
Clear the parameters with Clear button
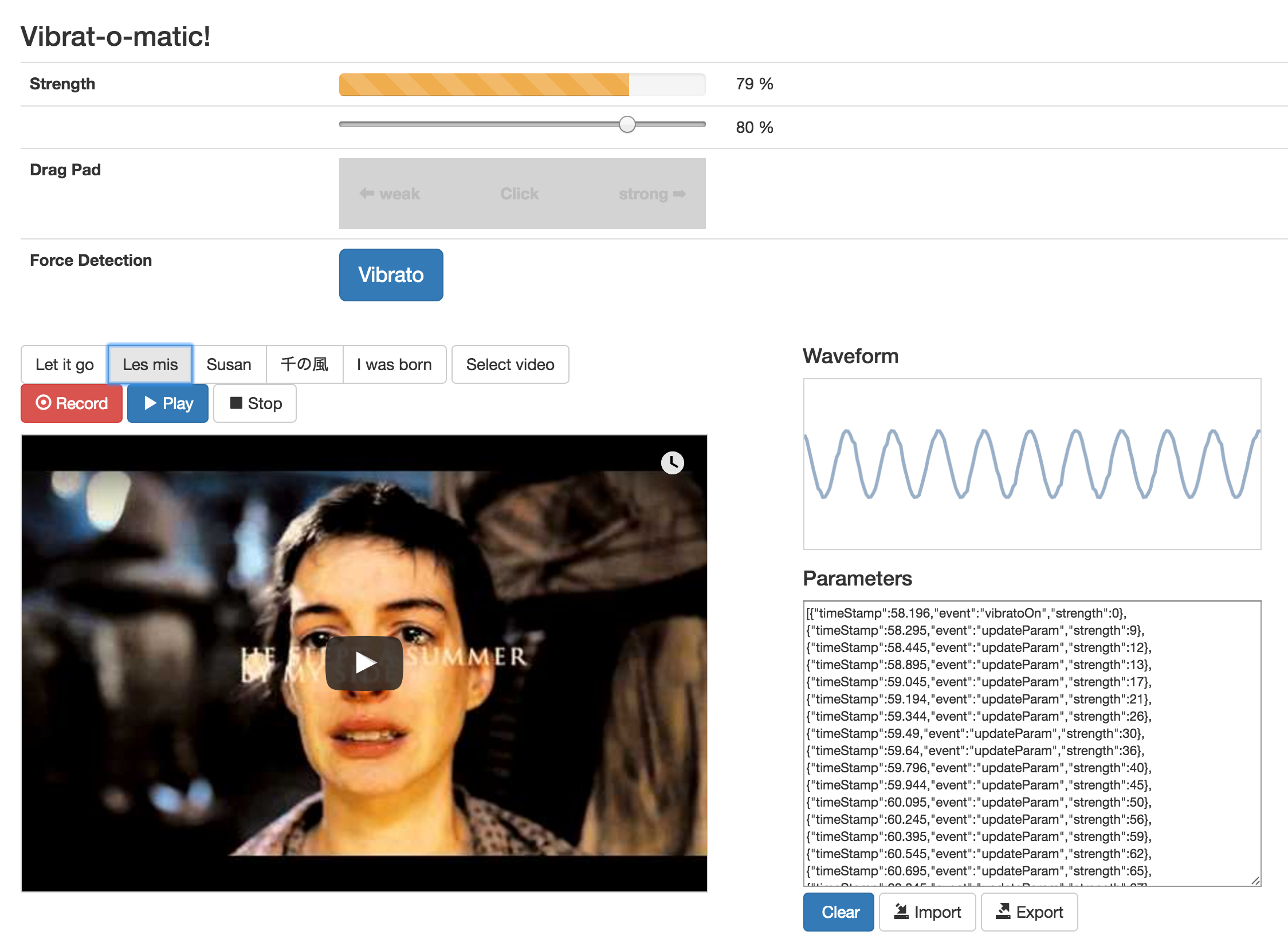pos(839,912)
